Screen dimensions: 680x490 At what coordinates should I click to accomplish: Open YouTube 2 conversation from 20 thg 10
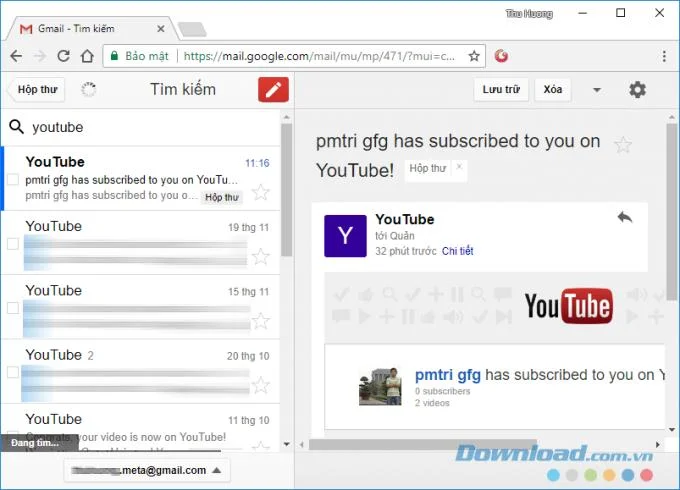tap(141, 371)
